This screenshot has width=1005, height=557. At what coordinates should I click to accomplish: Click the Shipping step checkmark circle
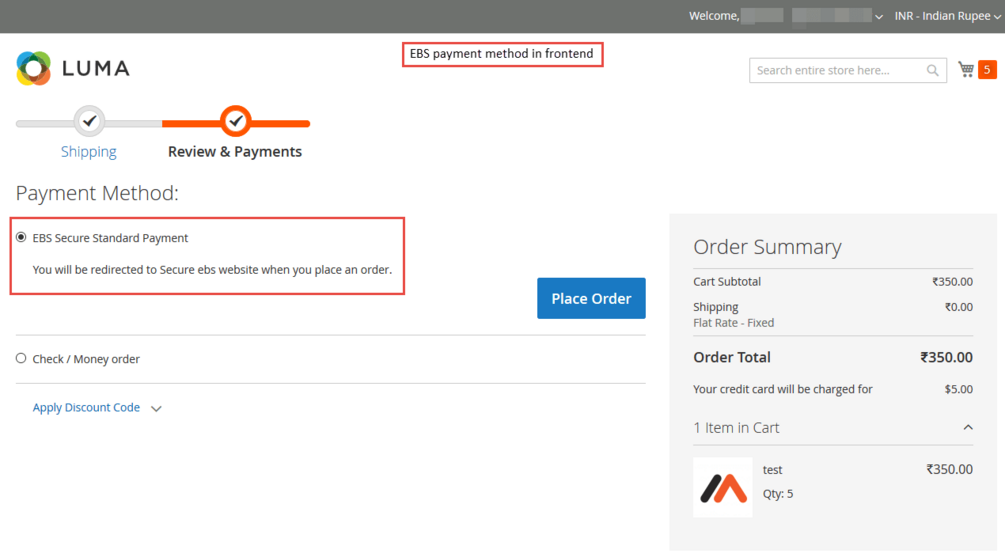(89, 121)
